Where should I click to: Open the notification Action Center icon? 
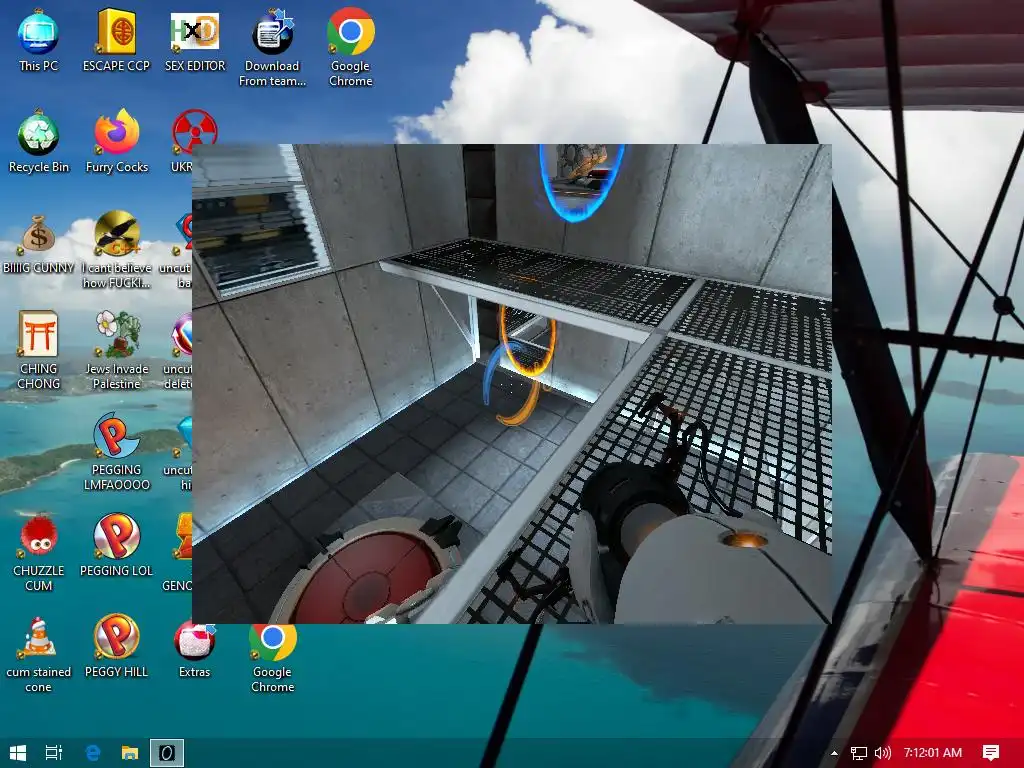point(991,753)
